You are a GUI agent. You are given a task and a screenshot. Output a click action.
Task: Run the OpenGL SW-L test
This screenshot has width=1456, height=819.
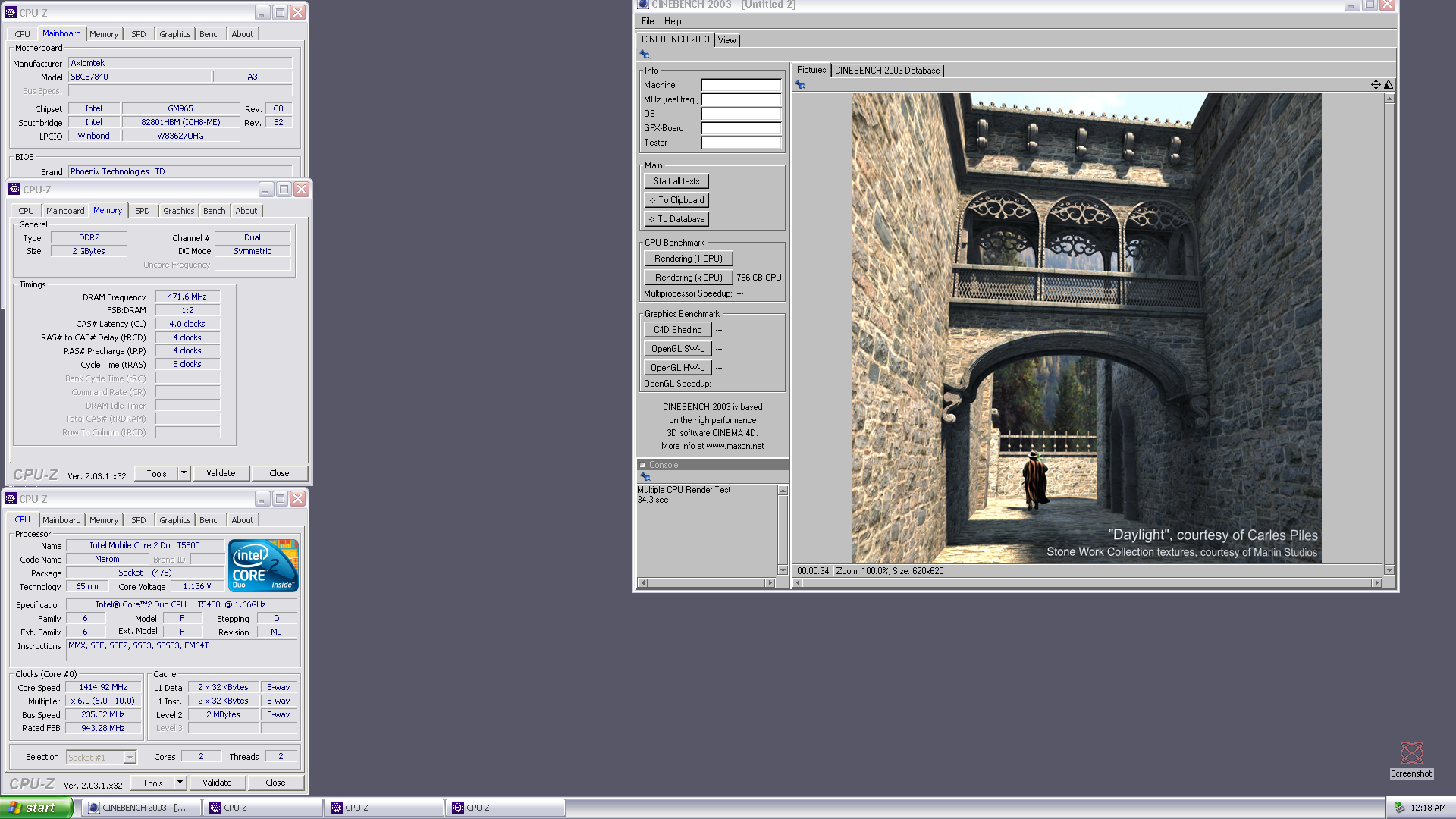pyautogui.click(x=678, y=349)
